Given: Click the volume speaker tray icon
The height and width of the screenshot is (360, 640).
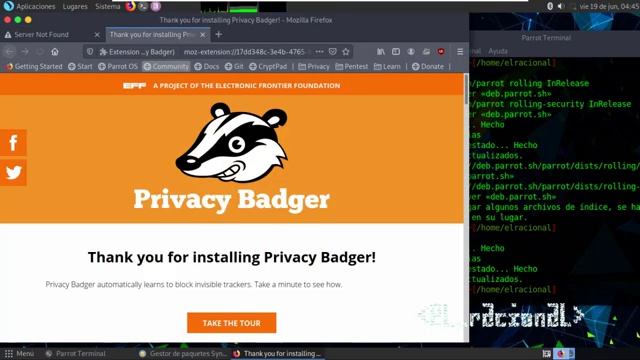Looking at the screenshot, I should point(561,6).
